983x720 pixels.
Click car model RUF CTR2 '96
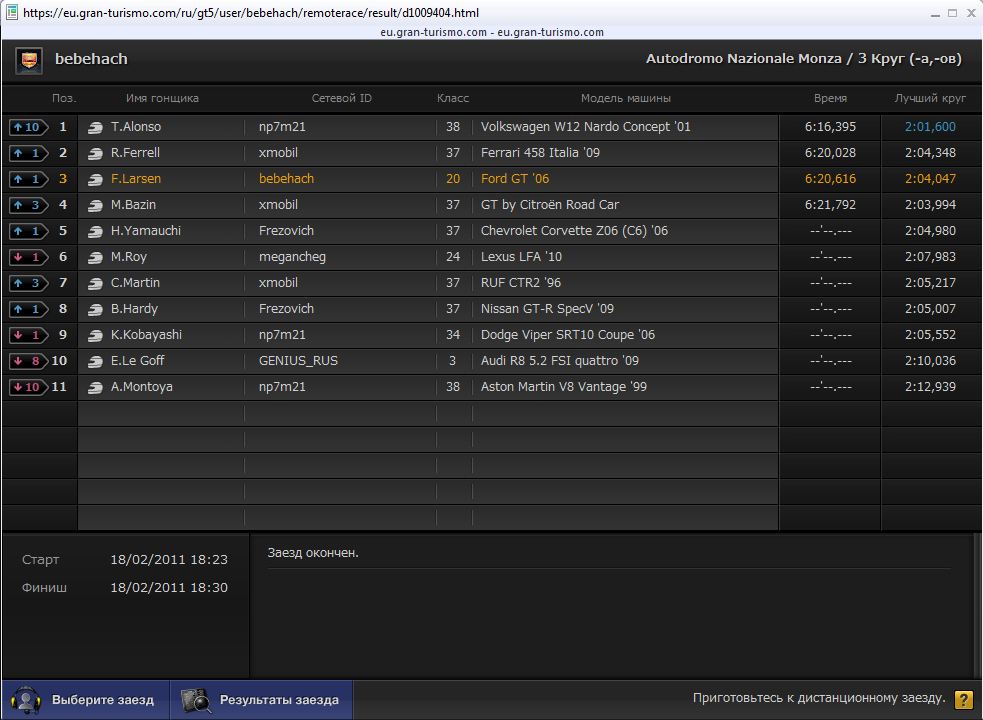(x=521, y=283)
